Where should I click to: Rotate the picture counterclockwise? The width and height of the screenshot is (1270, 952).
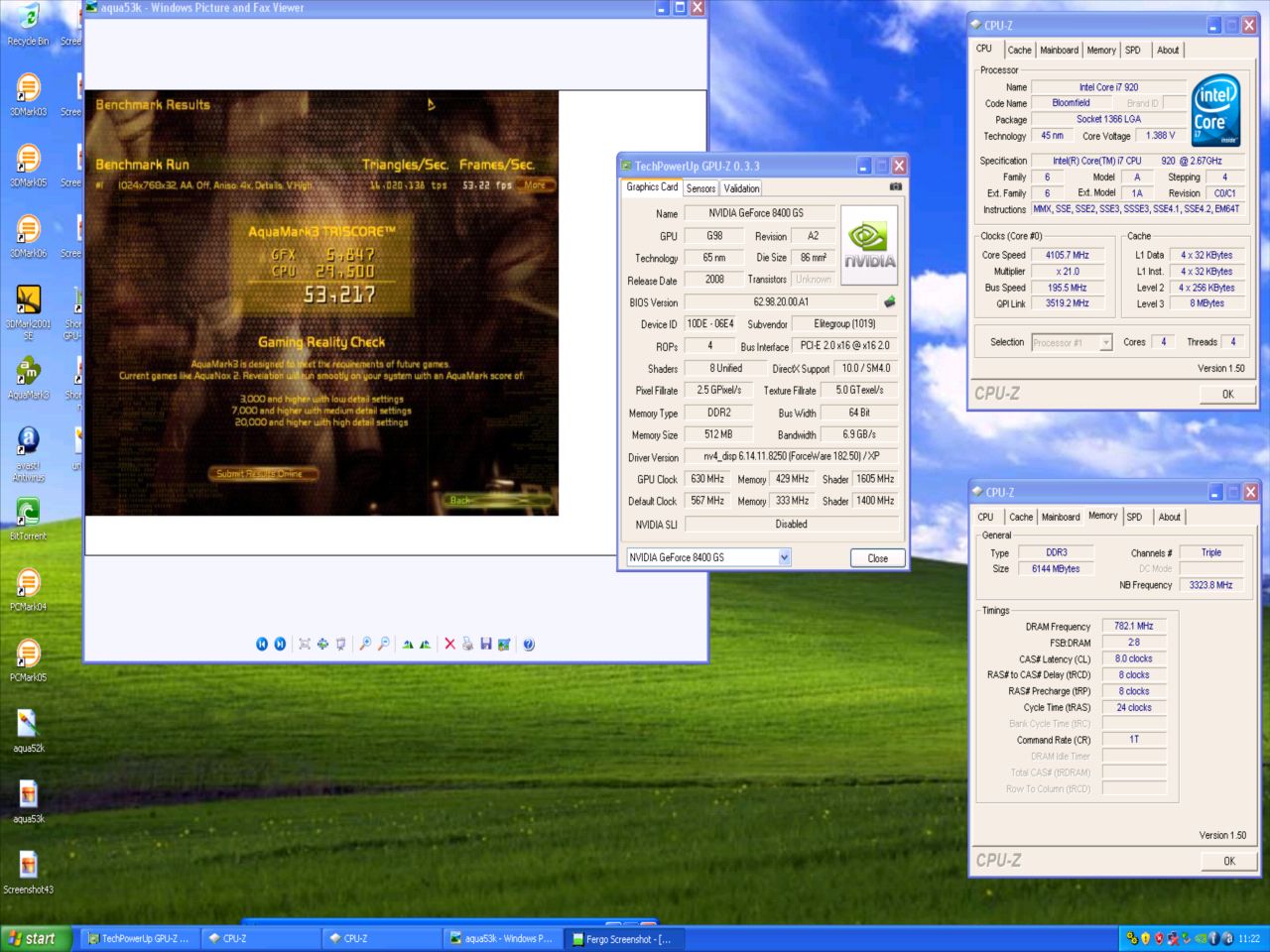(x=426, y=644)
